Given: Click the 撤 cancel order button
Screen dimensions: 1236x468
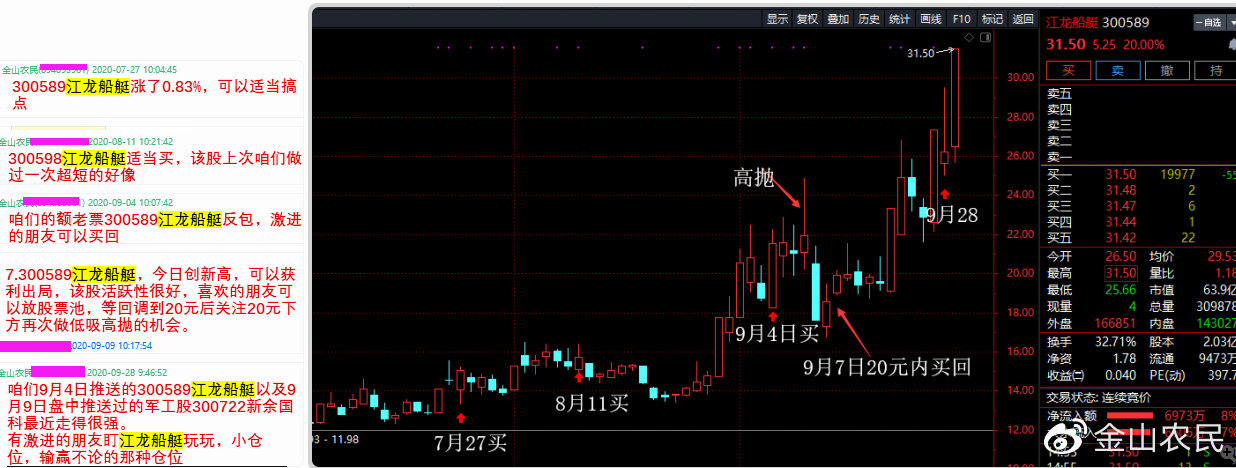Looking at the screenshot, I should [x=1167, y=70].
